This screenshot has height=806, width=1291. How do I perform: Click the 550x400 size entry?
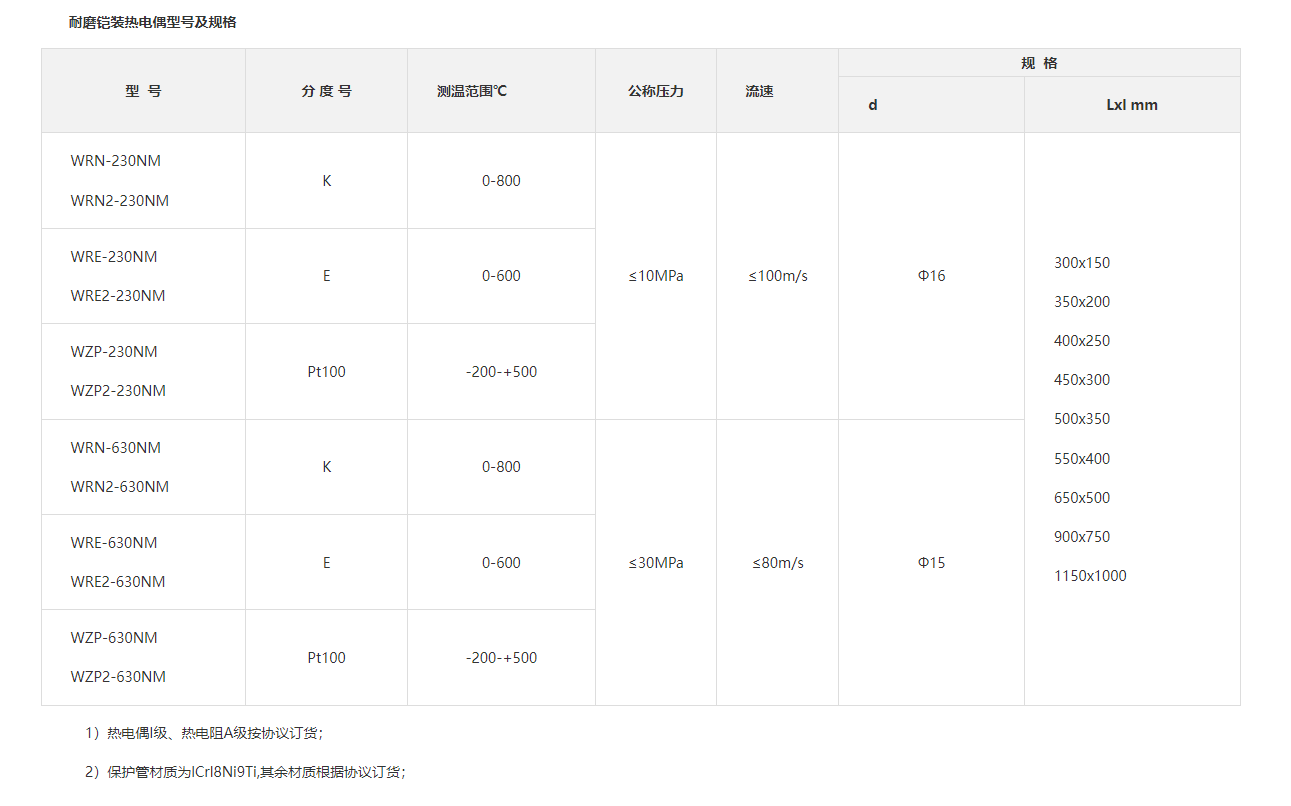(1082, 459)
